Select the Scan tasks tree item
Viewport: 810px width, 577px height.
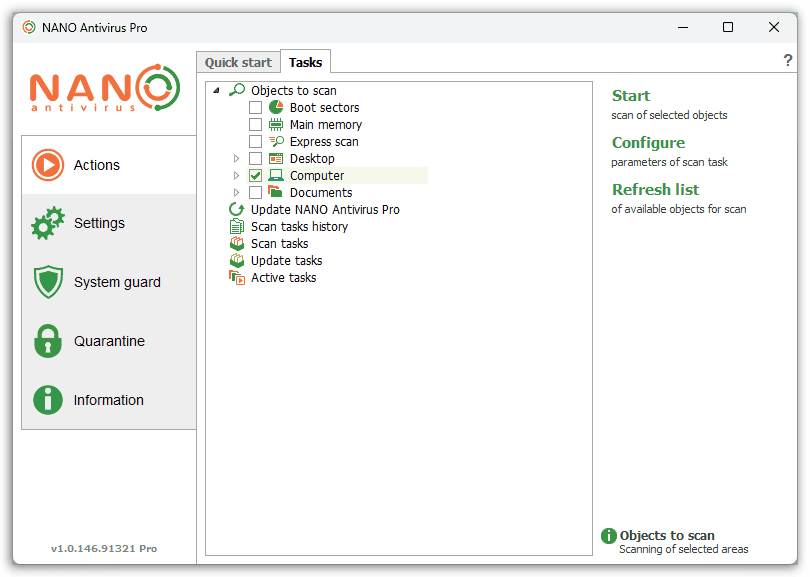(279, 243)
